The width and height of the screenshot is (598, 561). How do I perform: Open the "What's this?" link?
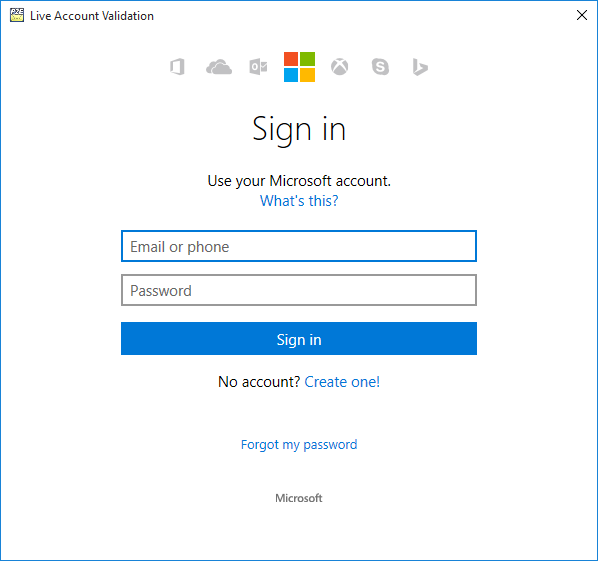299,201
